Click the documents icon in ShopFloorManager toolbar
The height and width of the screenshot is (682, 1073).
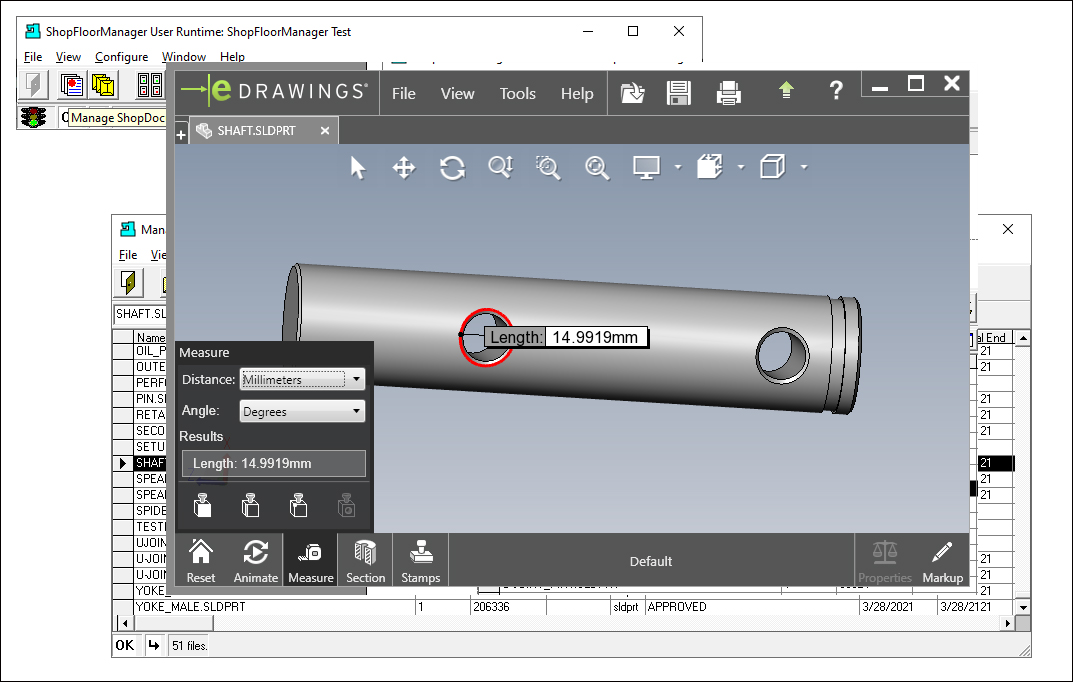72,85
